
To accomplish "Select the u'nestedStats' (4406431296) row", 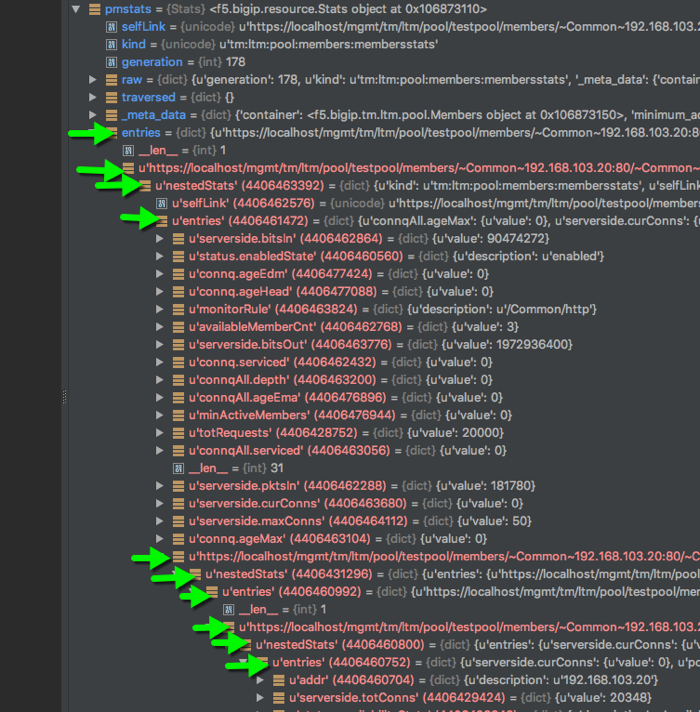I will point(452,574).
